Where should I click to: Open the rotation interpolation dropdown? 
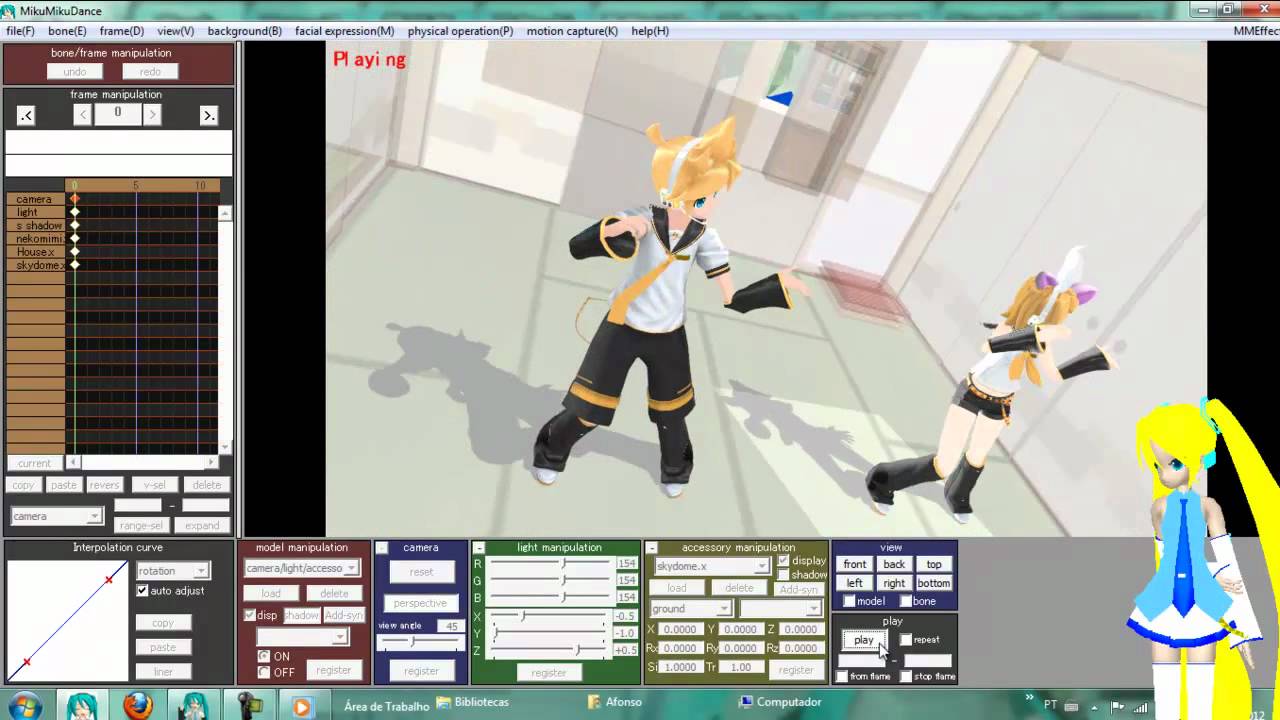172,571
